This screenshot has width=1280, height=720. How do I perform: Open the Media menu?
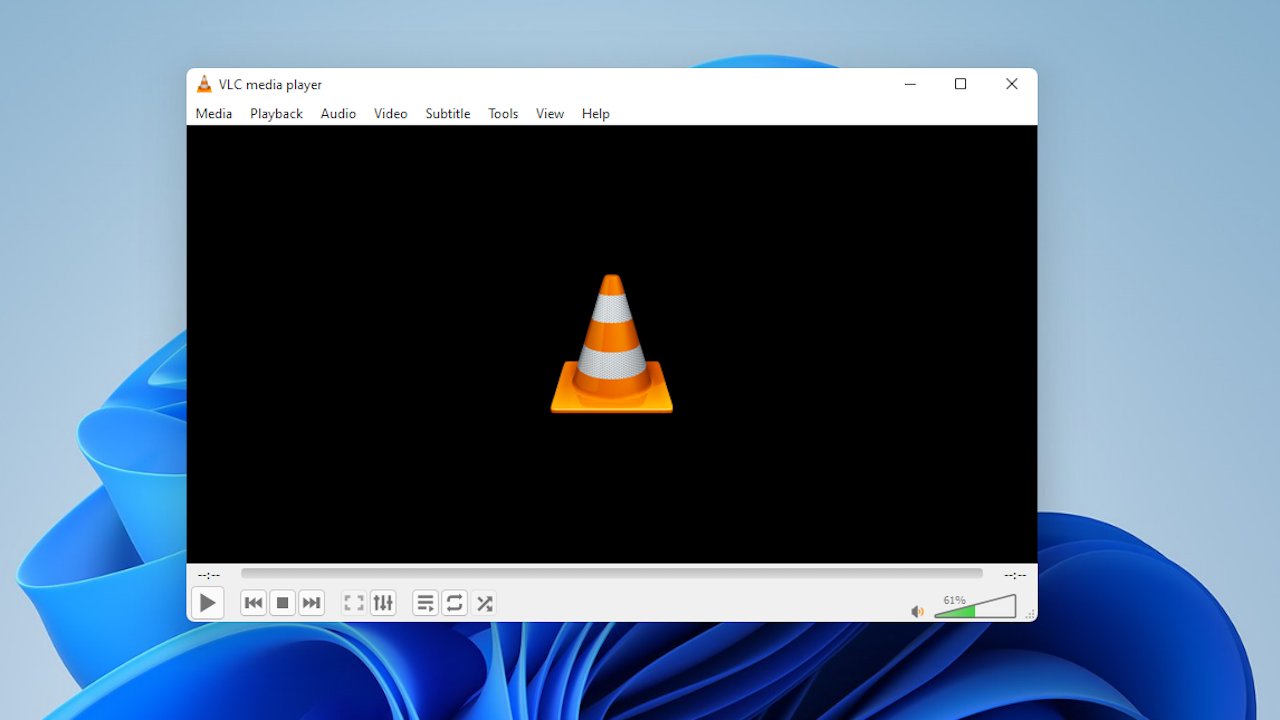tap(213, 113)
